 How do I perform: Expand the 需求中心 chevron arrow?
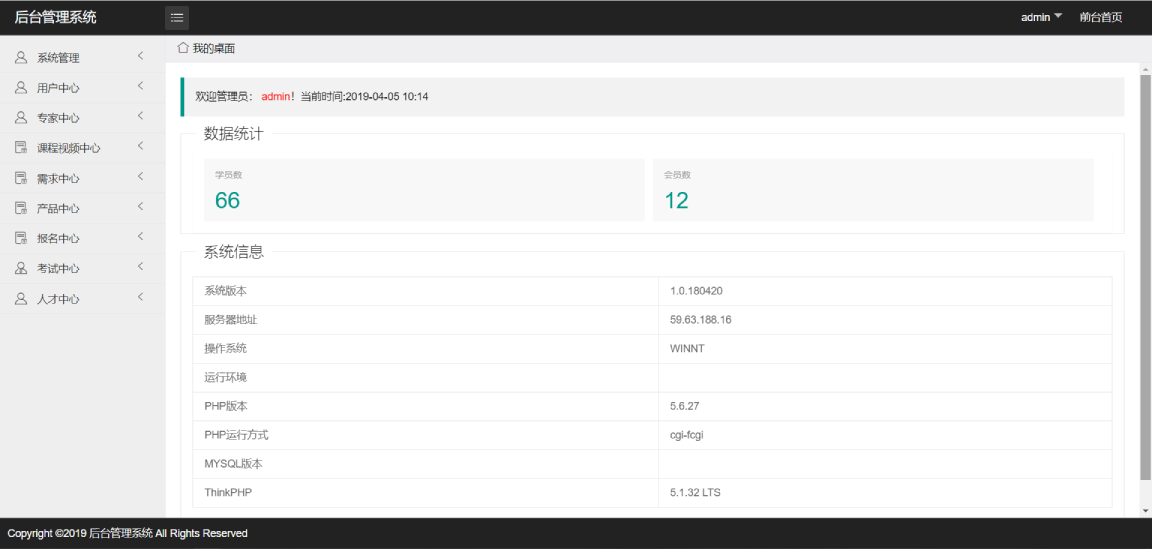pos(140,176)
